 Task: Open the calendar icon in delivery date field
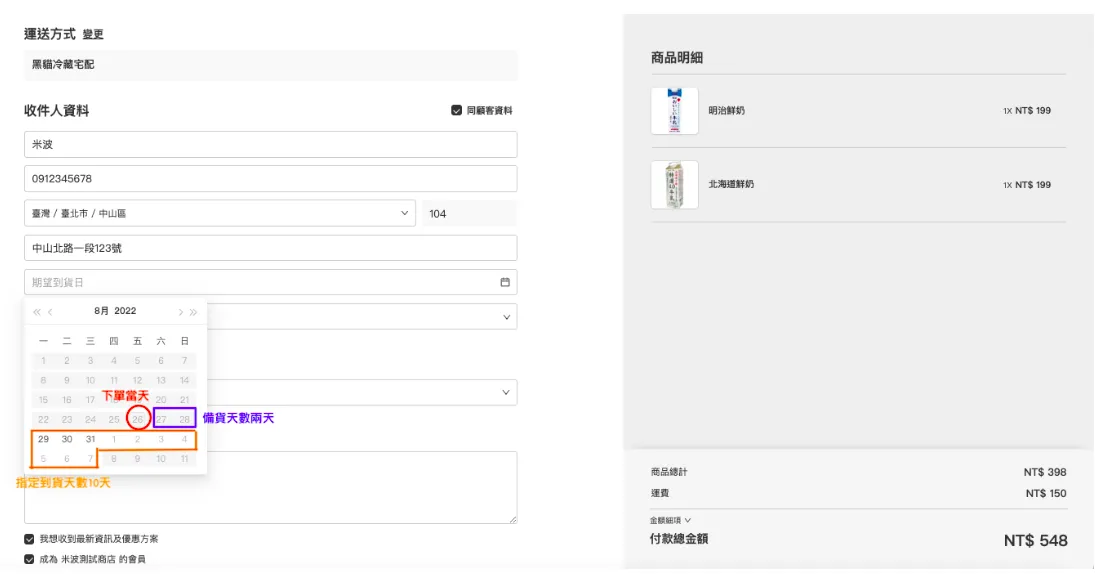pyautogui.click(x=505, y=282)
